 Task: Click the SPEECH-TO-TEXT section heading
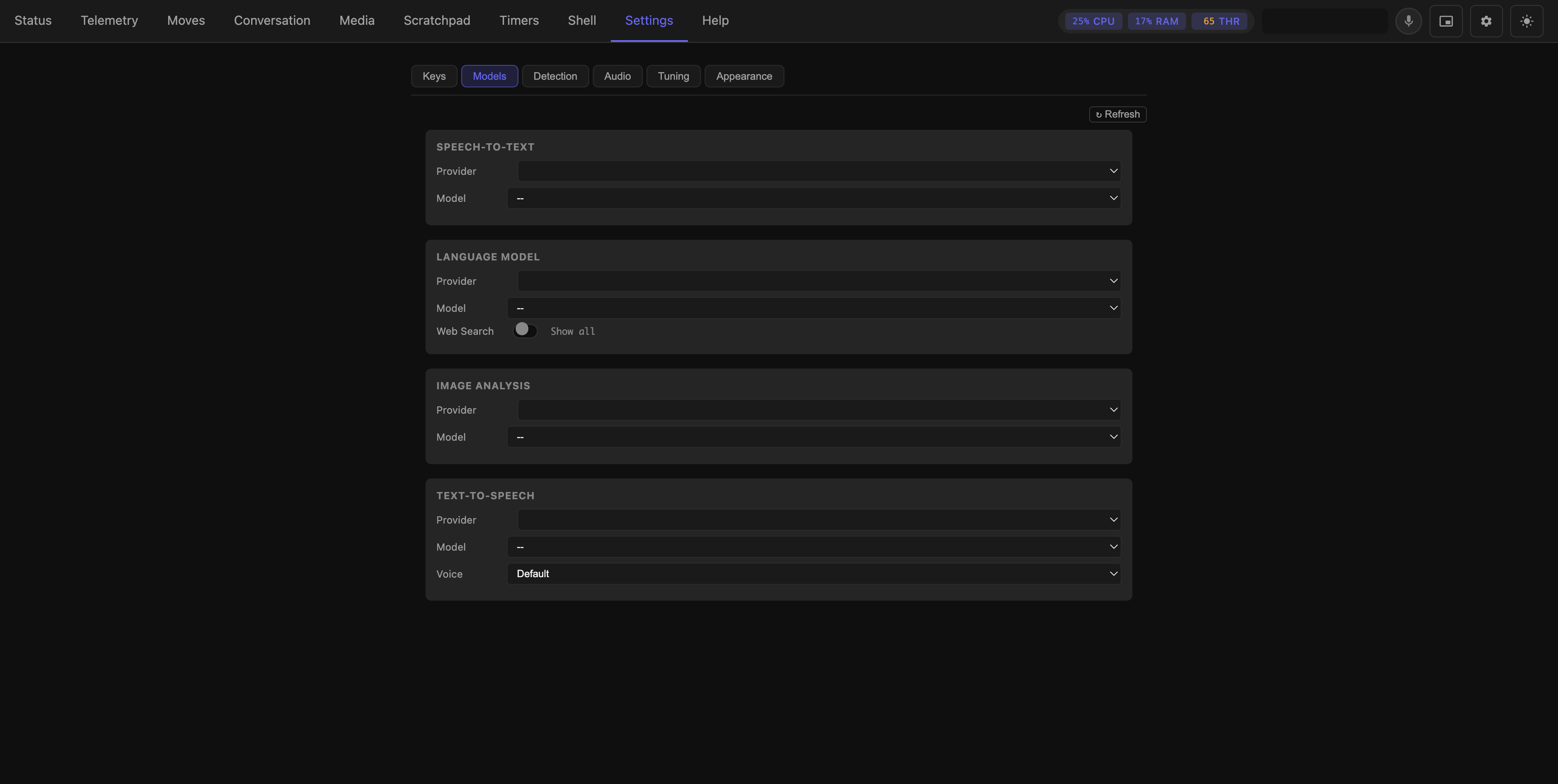point(485,147)
